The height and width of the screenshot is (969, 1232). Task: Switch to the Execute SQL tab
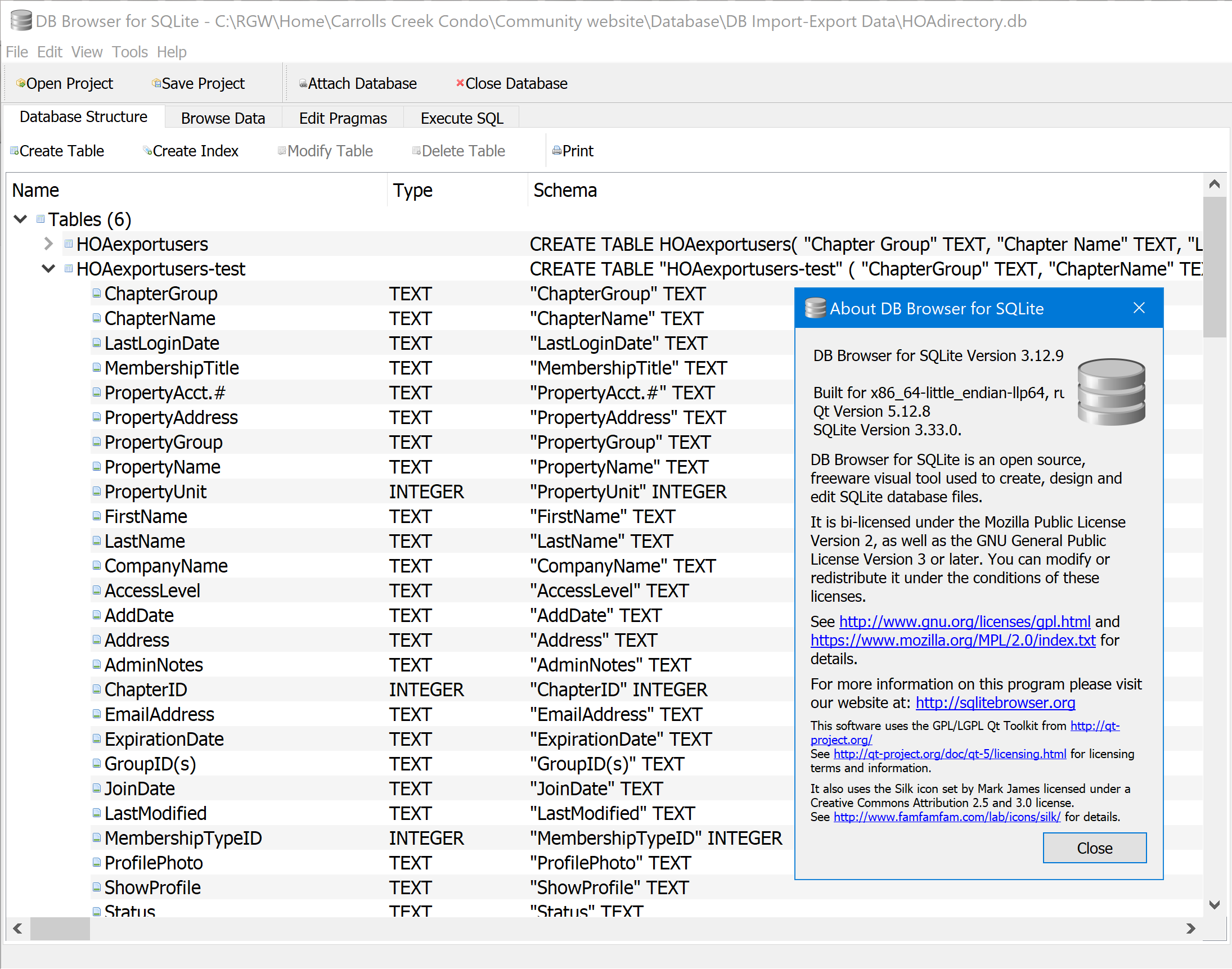461,118
